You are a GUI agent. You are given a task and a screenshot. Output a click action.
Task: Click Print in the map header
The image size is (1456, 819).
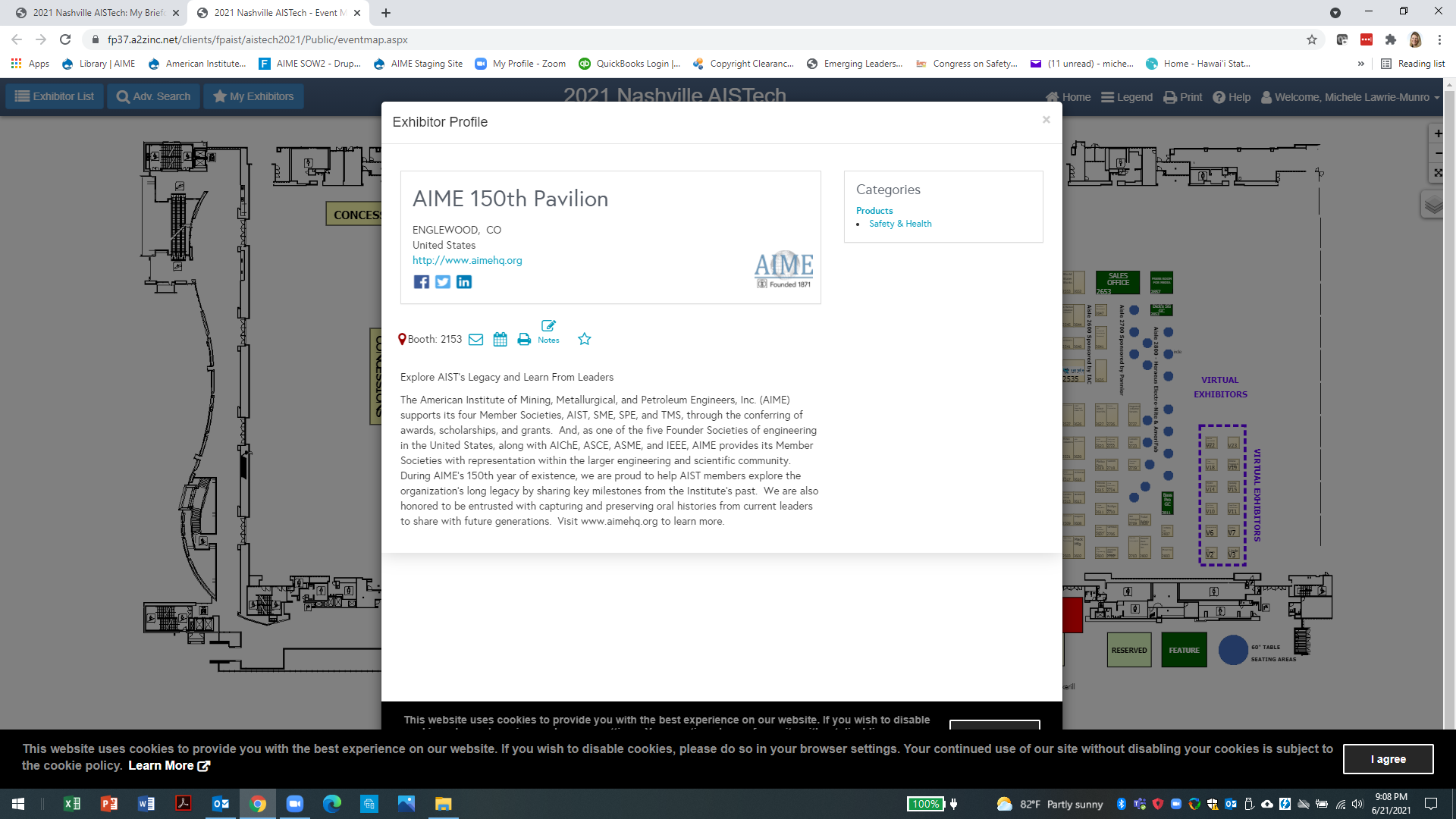[1183, 97]
